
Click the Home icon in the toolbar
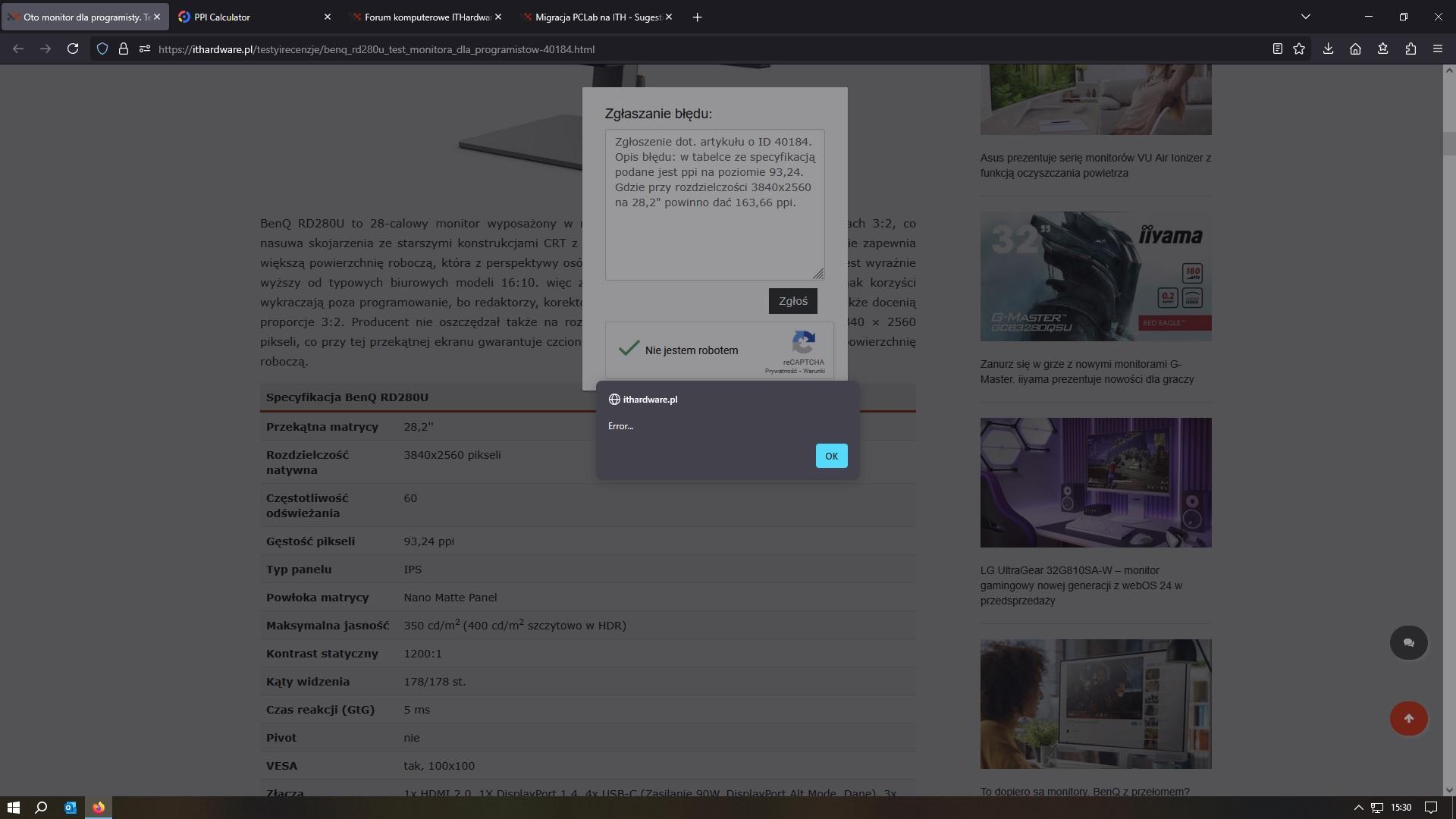[1355, 49]
